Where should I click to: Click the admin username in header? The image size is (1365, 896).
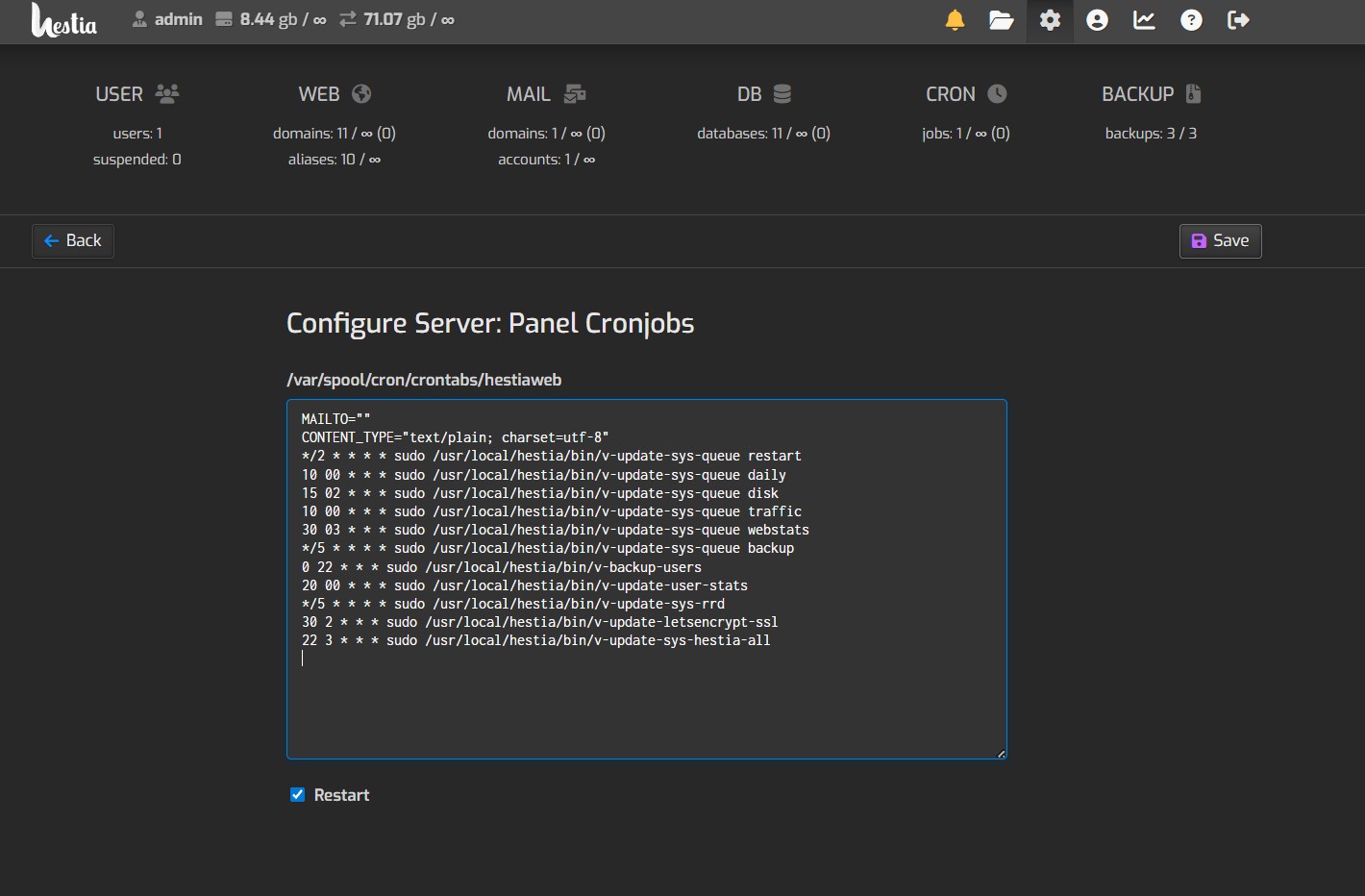pyautogui.click(x=178, y=19)
